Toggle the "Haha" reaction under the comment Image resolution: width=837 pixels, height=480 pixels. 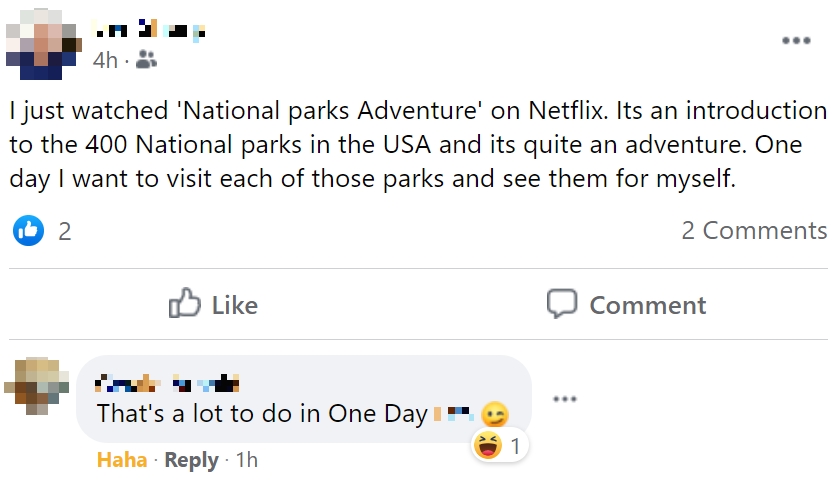coord(122,460)
